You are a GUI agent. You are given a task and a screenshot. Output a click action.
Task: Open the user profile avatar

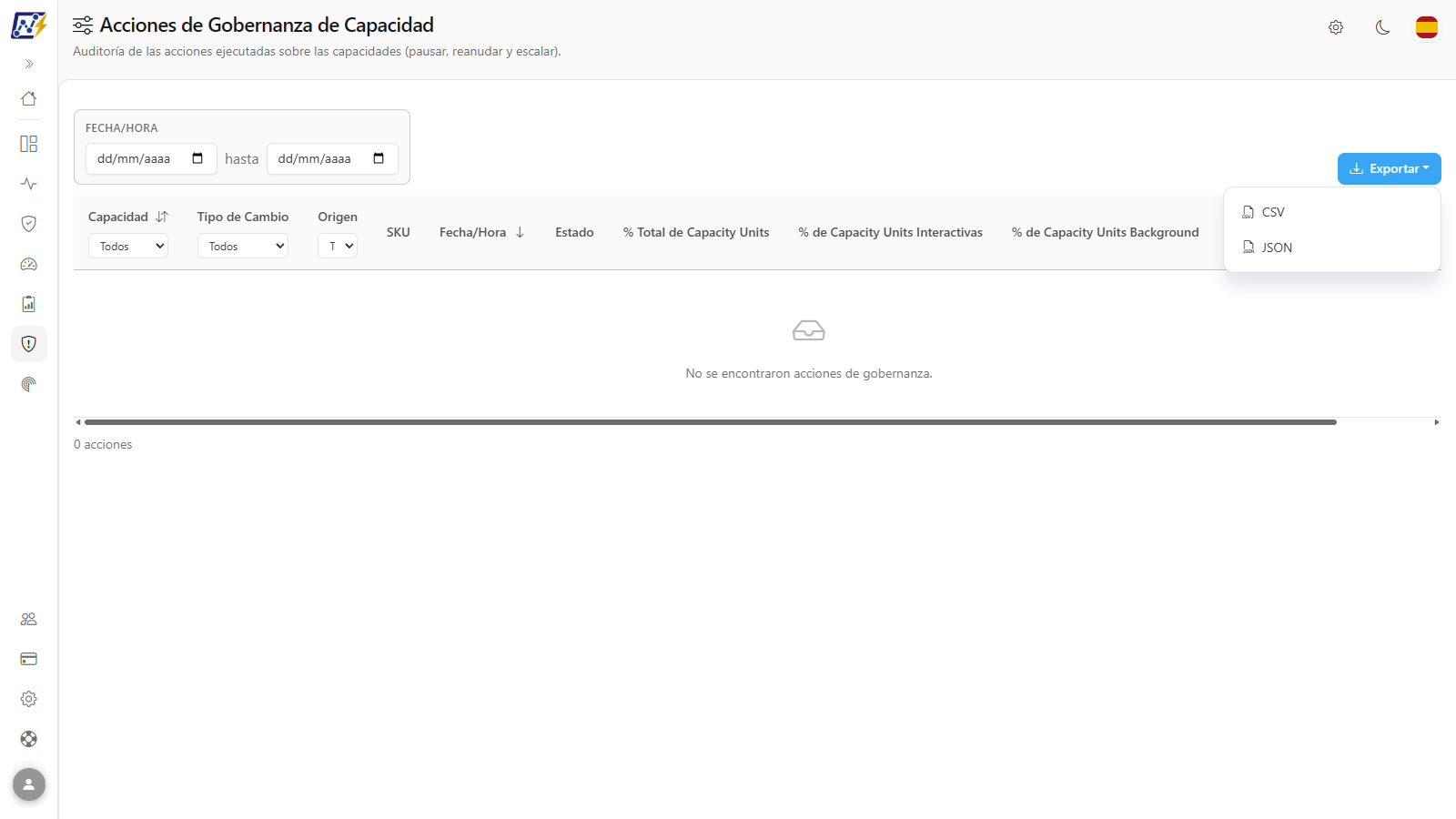29,784
